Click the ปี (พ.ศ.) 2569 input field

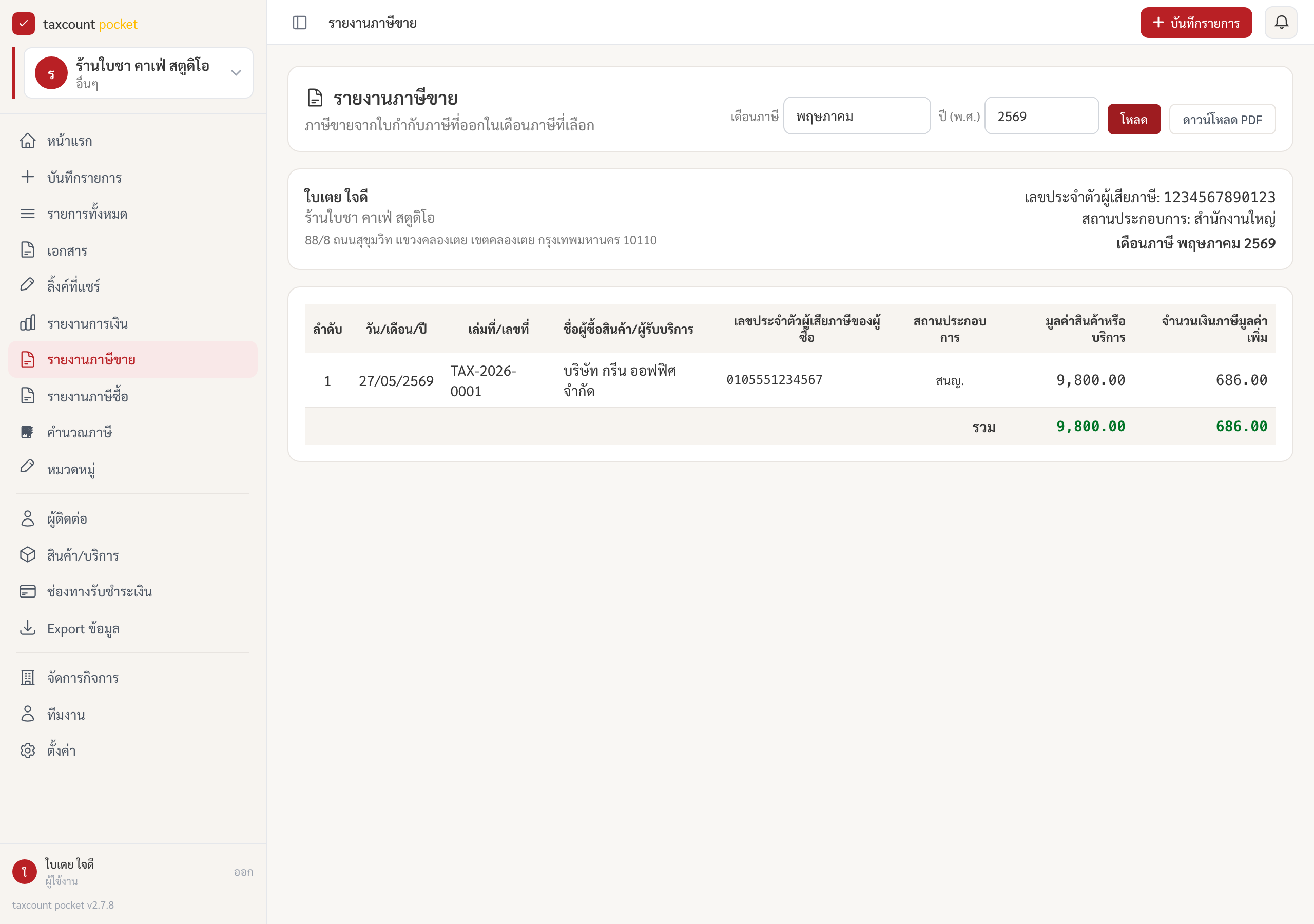pos(1041,116)
